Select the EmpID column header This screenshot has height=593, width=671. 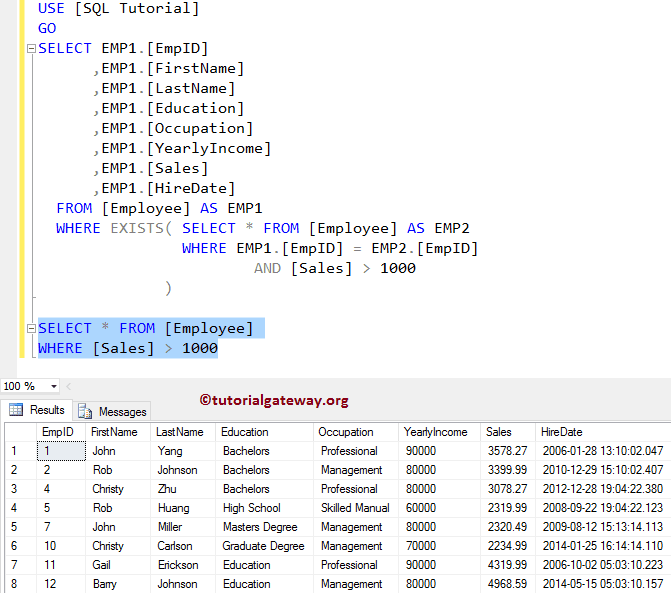(61, 432)
